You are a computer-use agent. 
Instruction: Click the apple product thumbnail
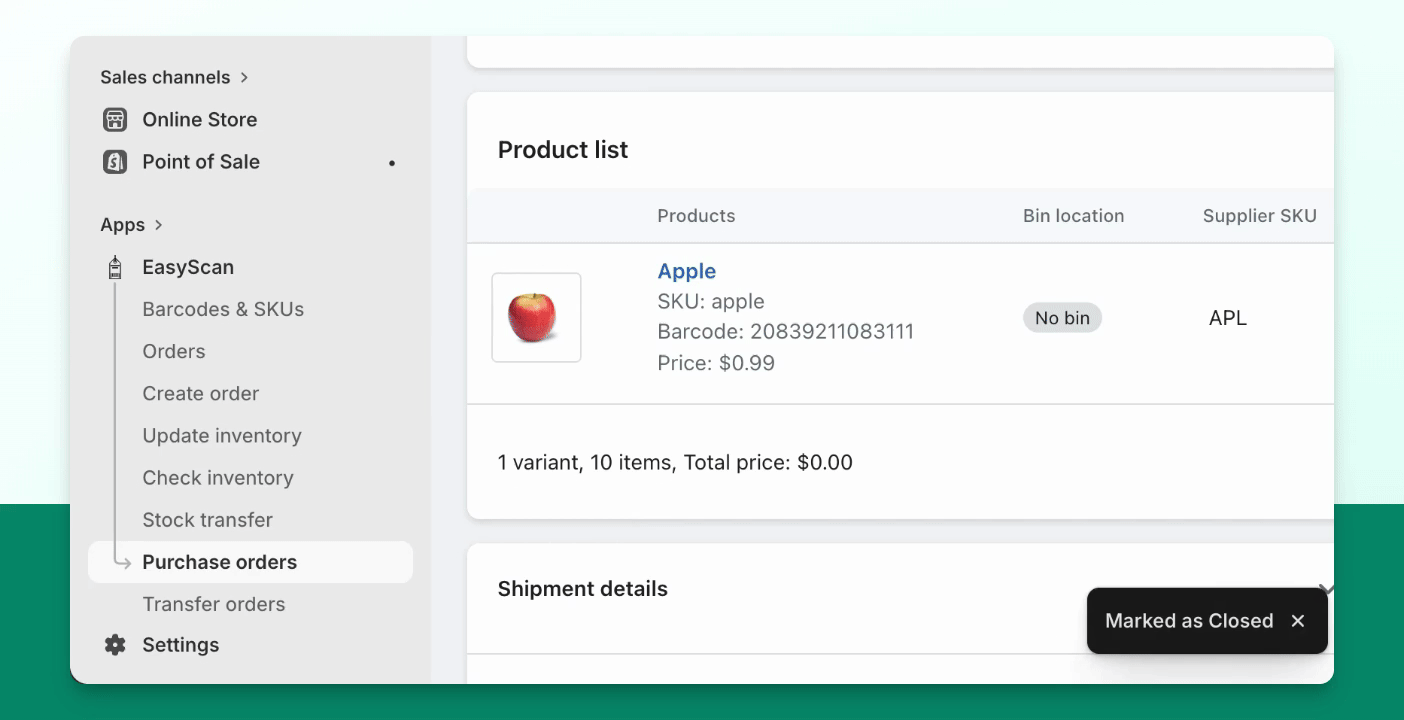[536, 317]
